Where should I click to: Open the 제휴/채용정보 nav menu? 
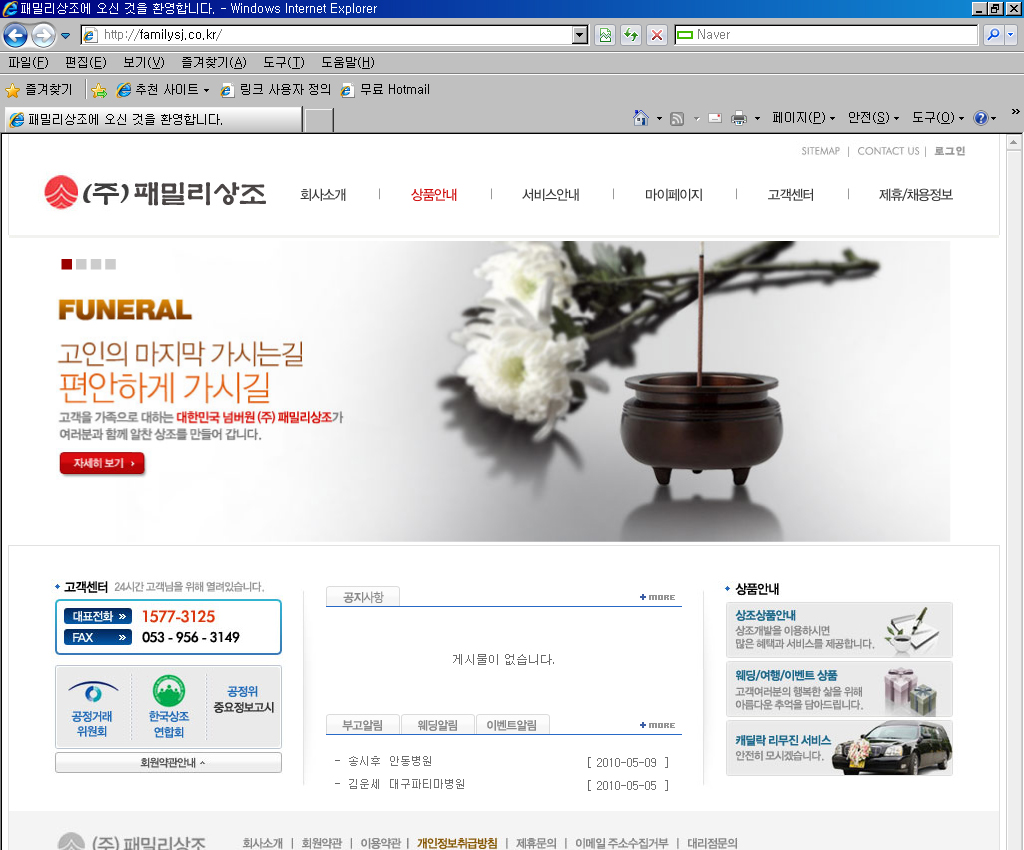(916, 195)
